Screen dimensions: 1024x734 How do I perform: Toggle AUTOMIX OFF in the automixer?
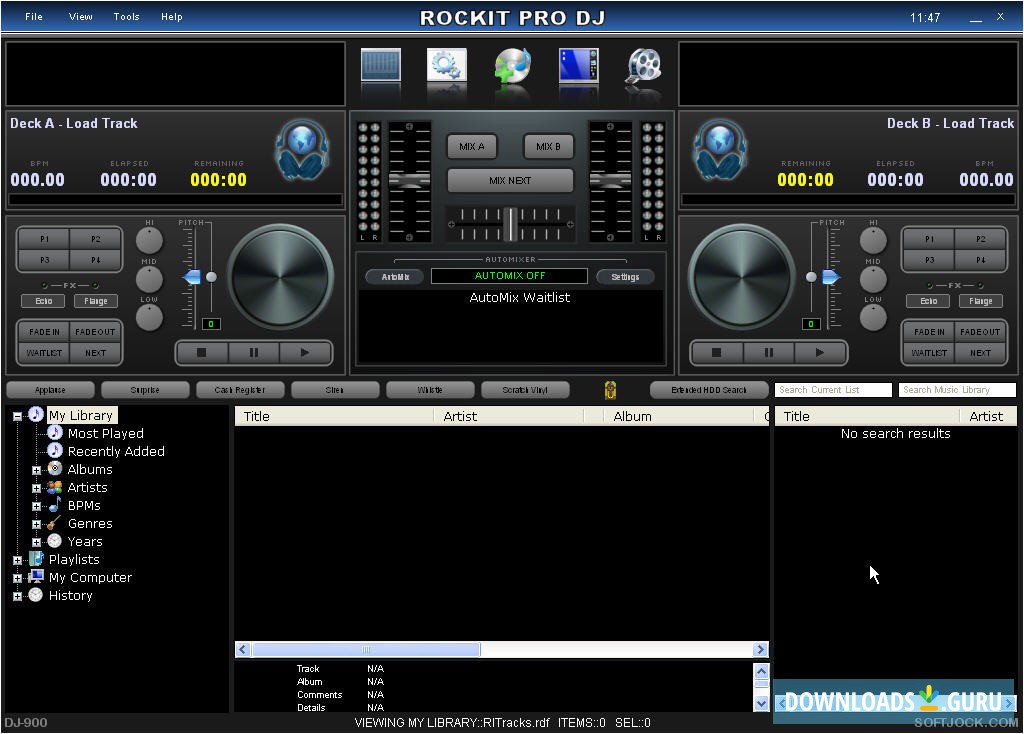click(511, 276)
